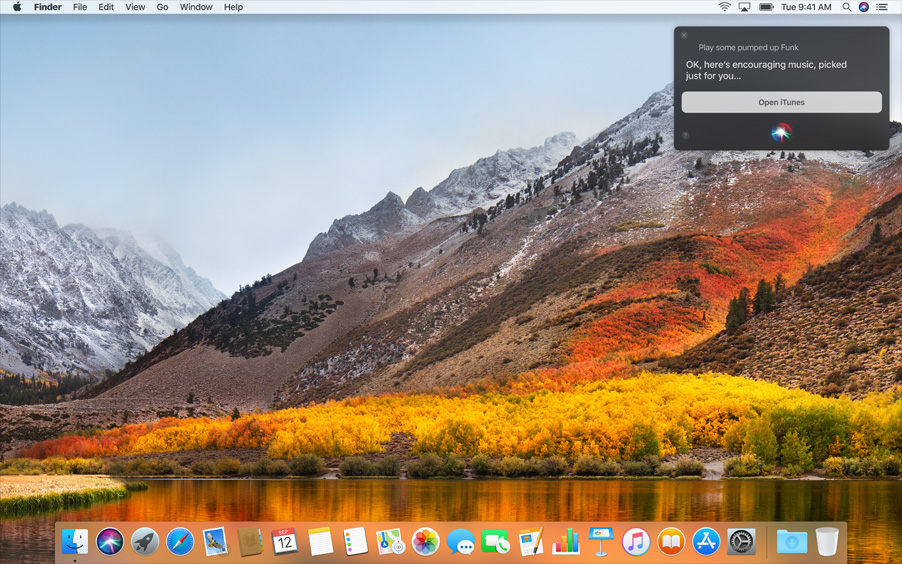Open the Wi-Fi status menu
Viewport: 902px width, 564px height.
pyautogui.click(x=724, y=7)
